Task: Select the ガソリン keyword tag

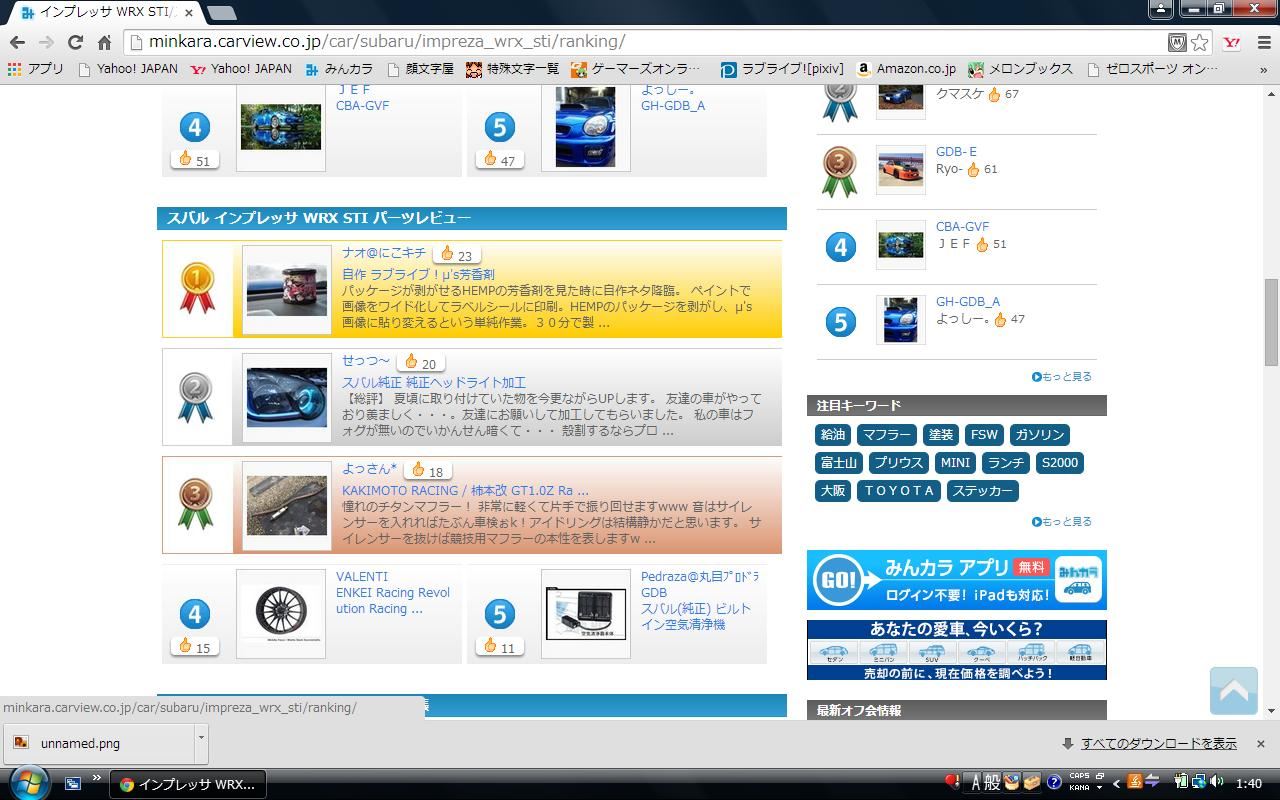Action: 1040,435
